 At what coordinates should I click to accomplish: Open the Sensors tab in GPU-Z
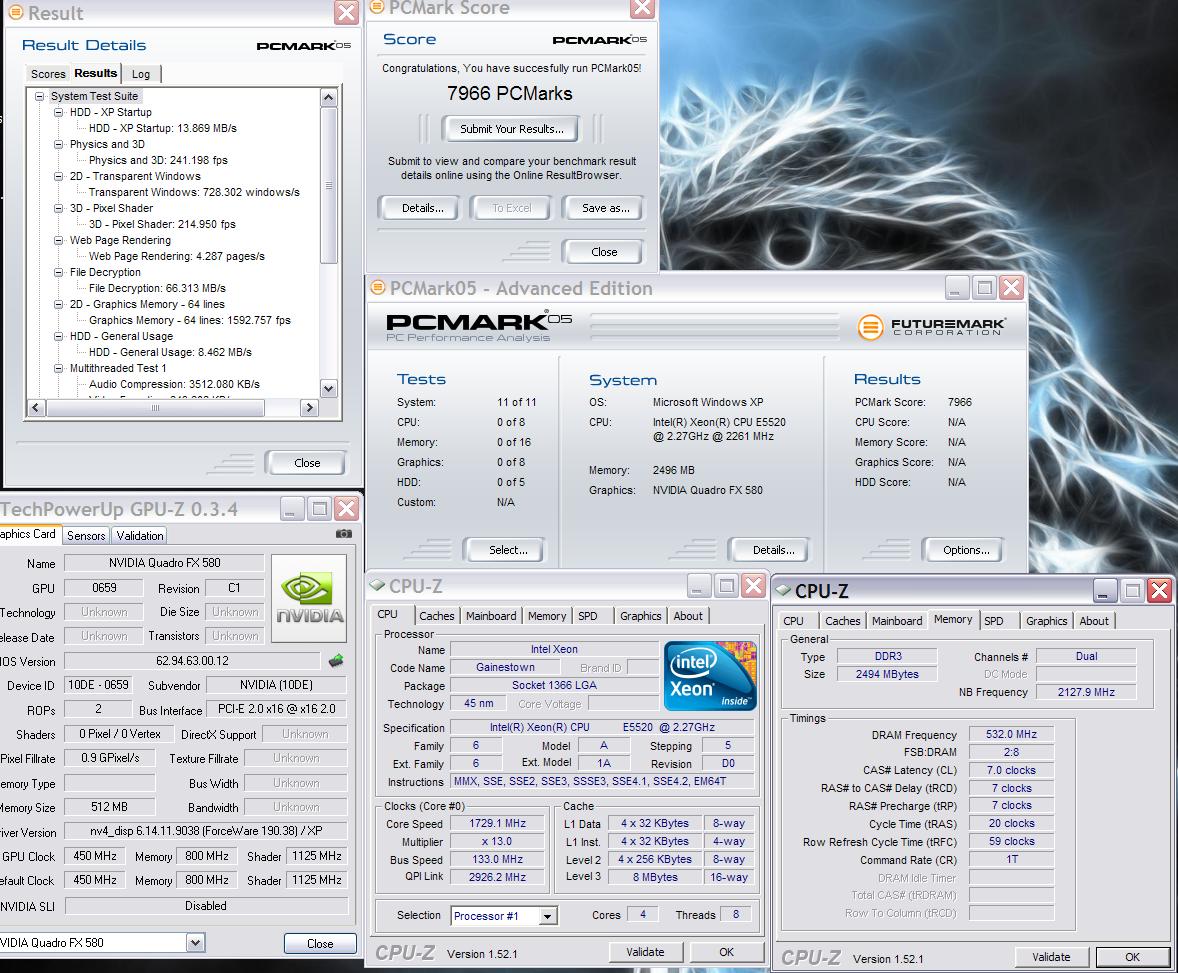(x=86, y=536)
